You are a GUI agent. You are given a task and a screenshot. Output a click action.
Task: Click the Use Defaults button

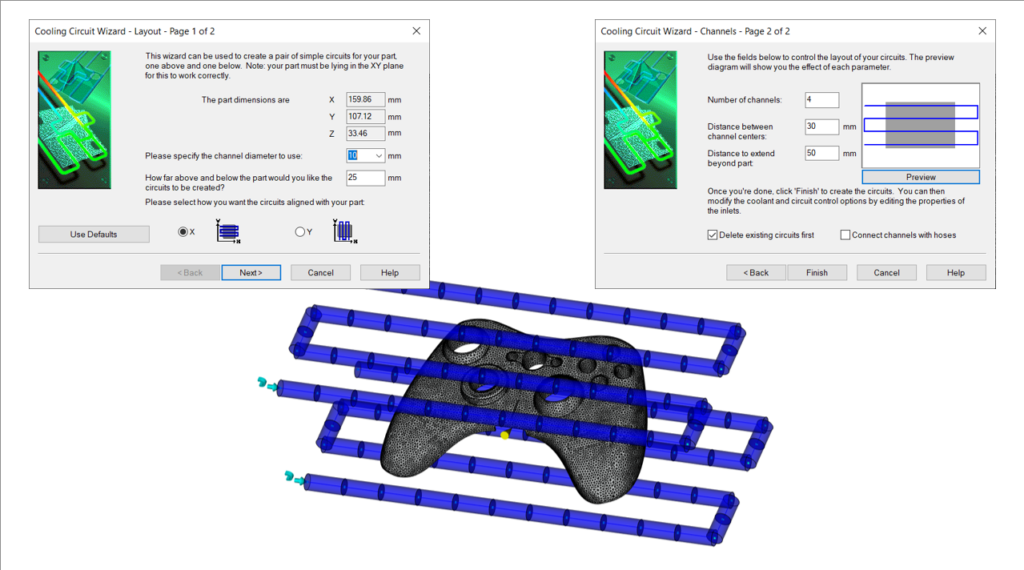tap(93, 234)
